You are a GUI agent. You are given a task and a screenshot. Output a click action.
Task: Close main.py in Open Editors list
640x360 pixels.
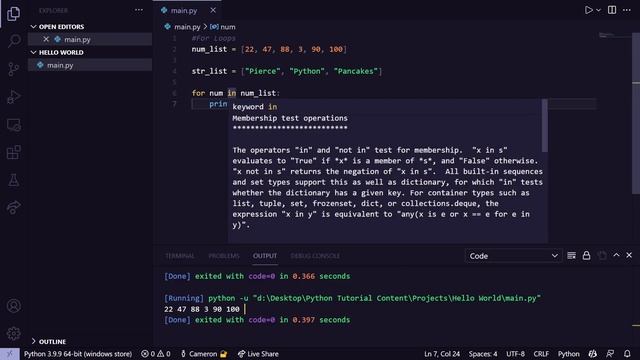click(46, 39)
